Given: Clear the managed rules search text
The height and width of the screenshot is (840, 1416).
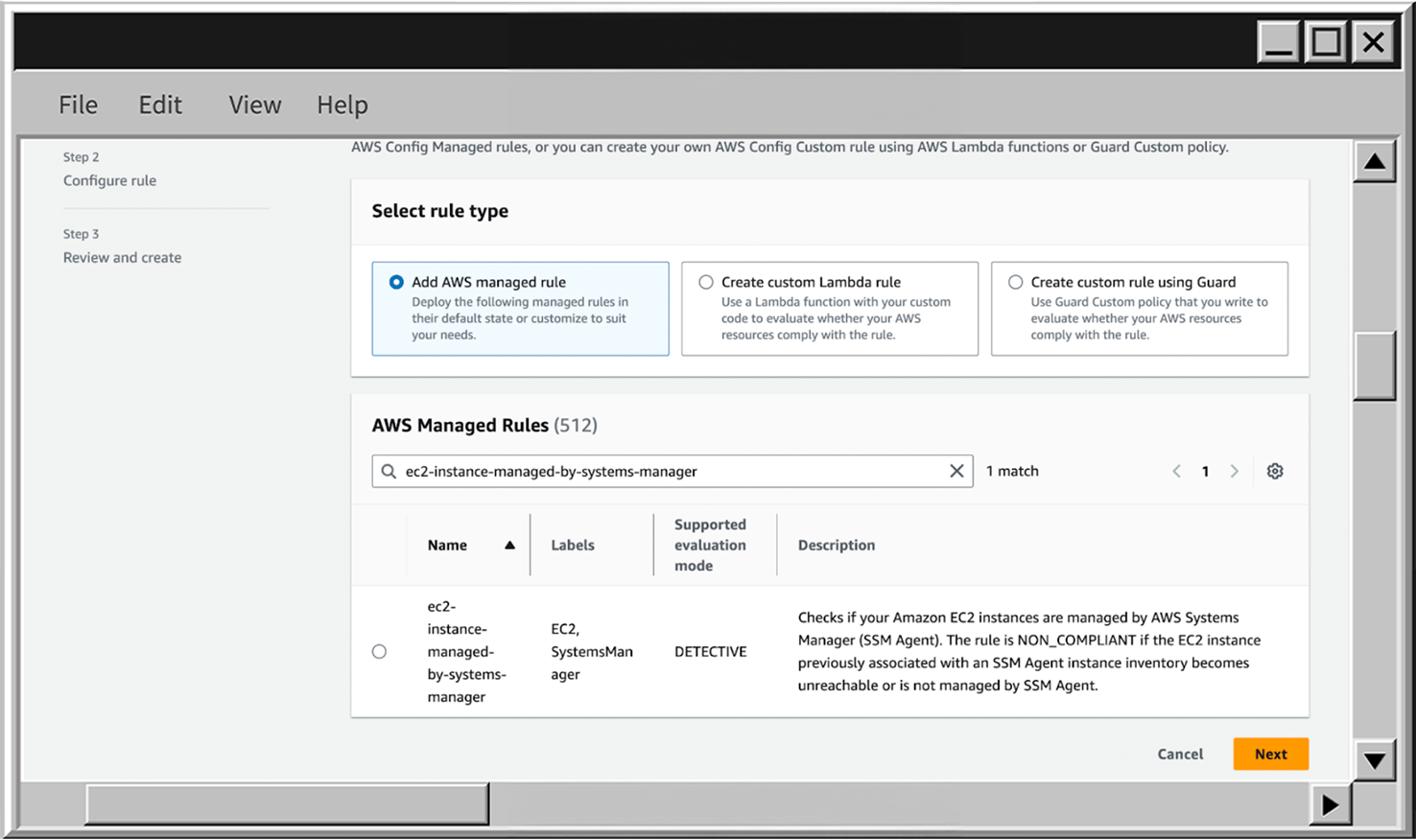Looking at the screenshot, I should pyautogui.click(x=956, y=471).
